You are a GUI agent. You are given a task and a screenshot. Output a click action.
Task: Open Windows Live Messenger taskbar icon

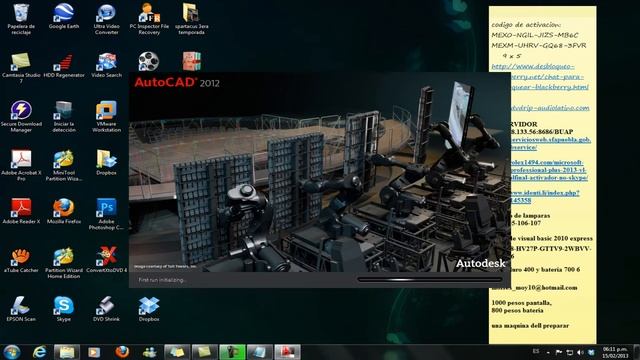coord(149,352)
